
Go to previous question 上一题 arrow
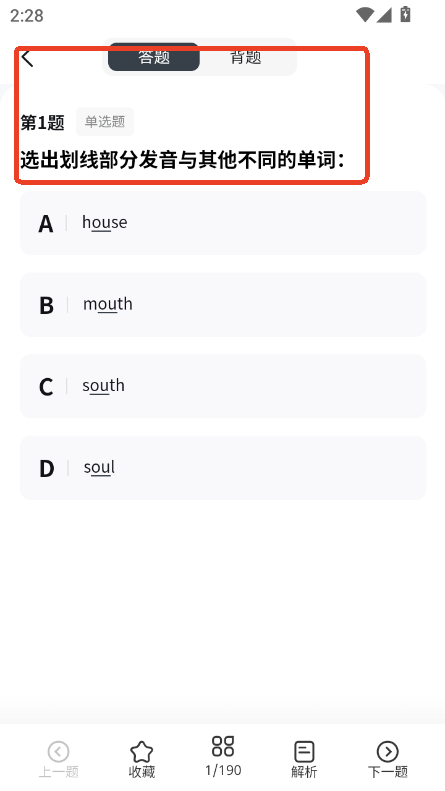click(59, 752)
